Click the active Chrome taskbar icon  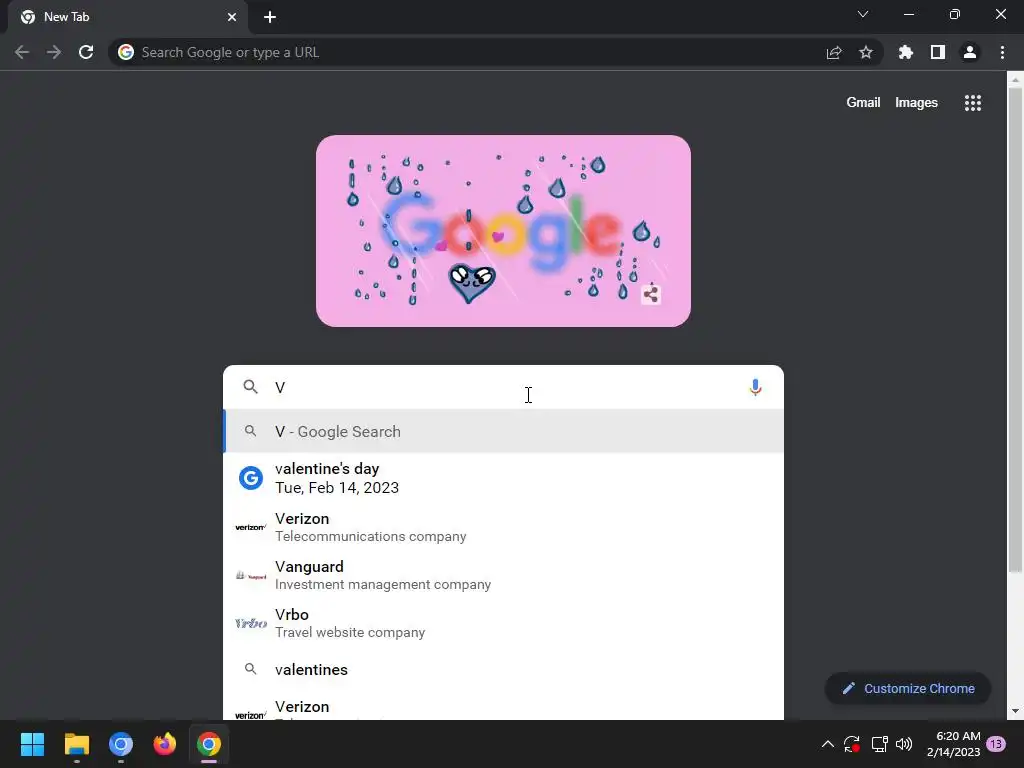point(209,744)
